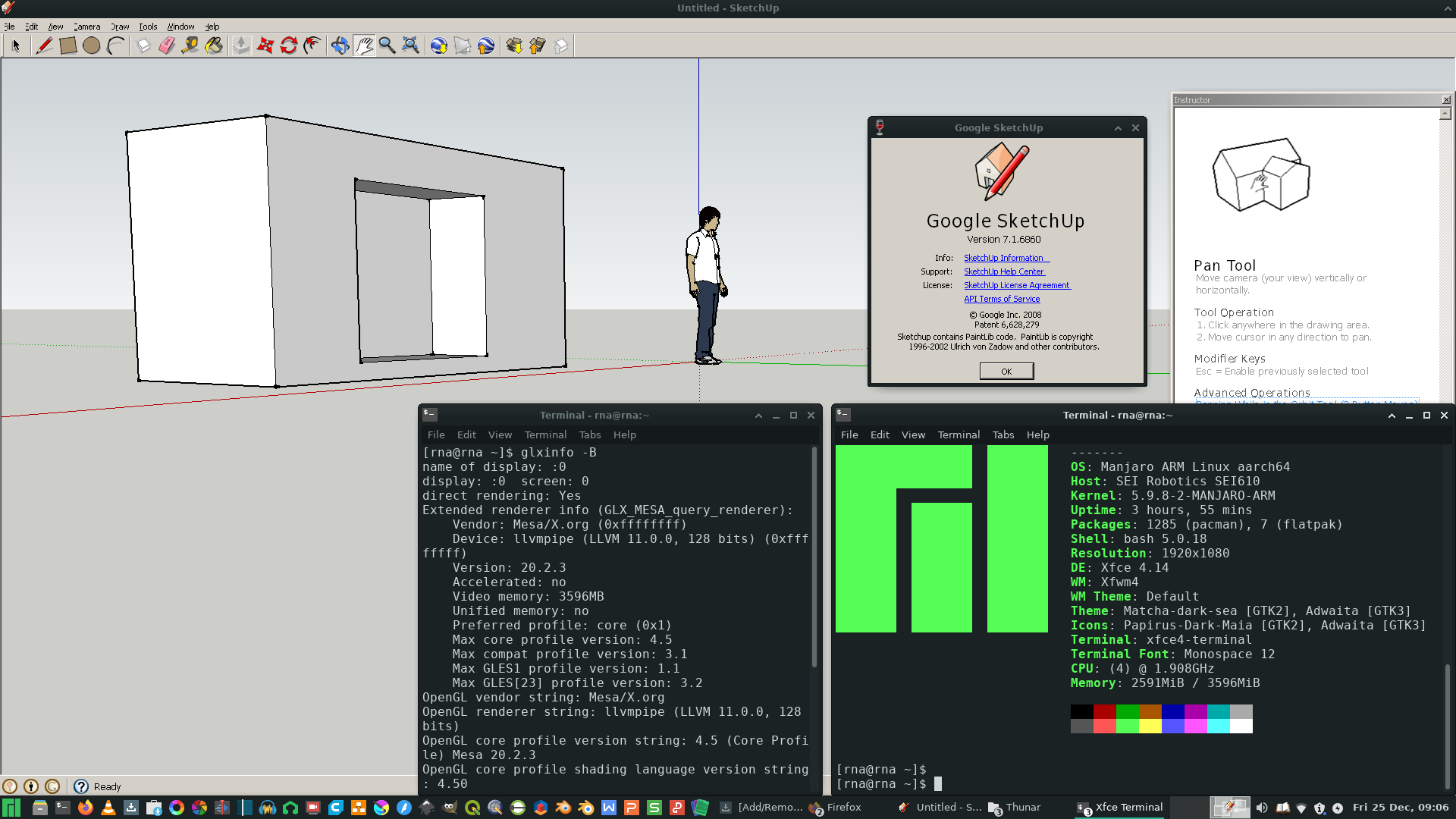Roll up the Google SketchUp dialog via arrow
Viewport: 1456px width, 819px height.
tap(1118, 128)
